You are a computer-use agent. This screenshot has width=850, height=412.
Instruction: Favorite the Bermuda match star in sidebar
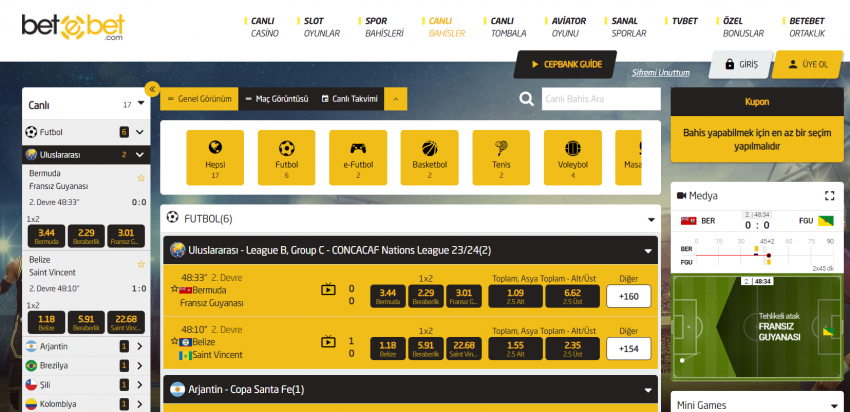click(141, 179)
